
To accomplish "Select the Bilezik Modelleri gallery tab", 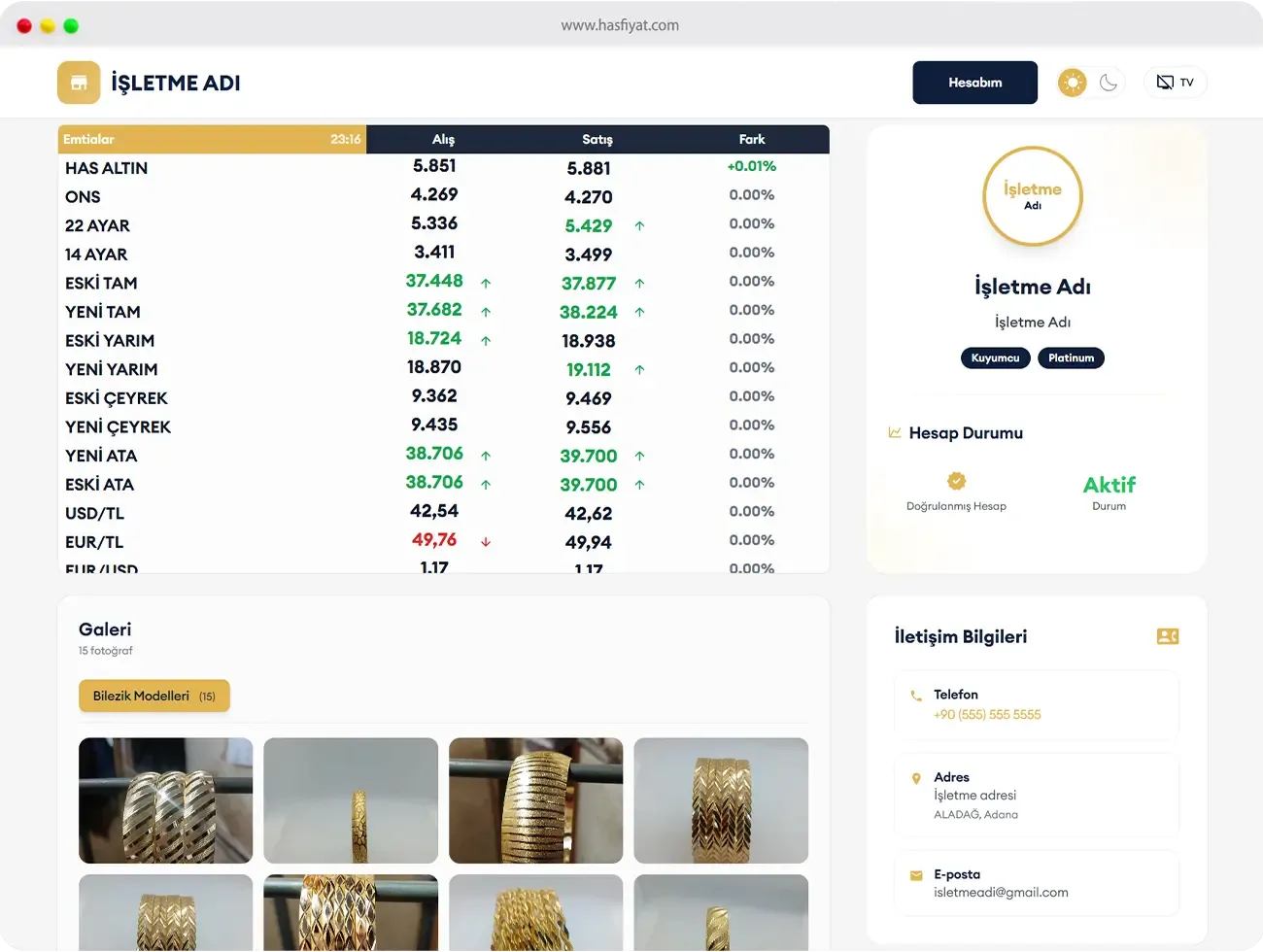I will (154, 696).
